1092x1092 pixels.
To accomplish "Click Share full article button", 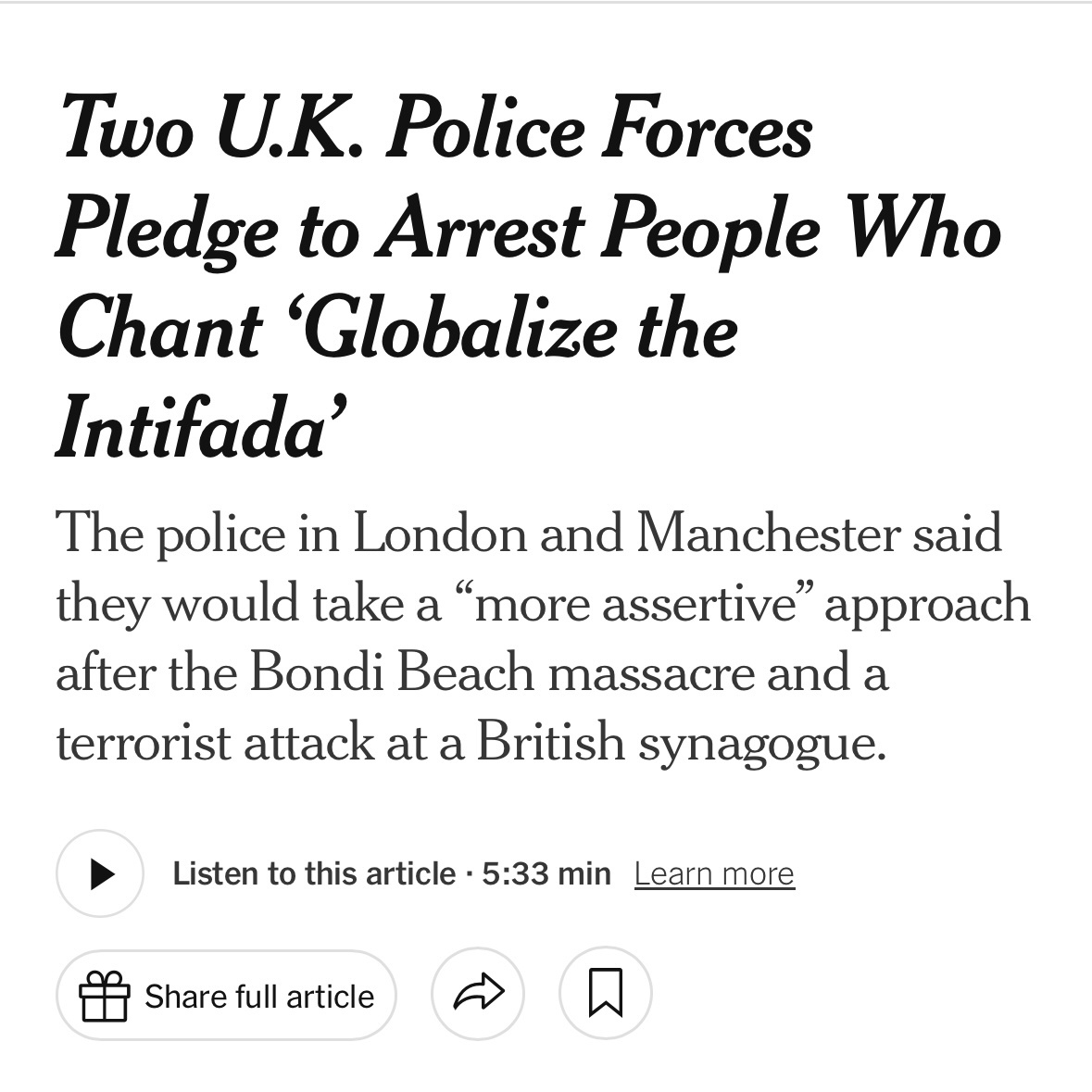I will (226, 996).
